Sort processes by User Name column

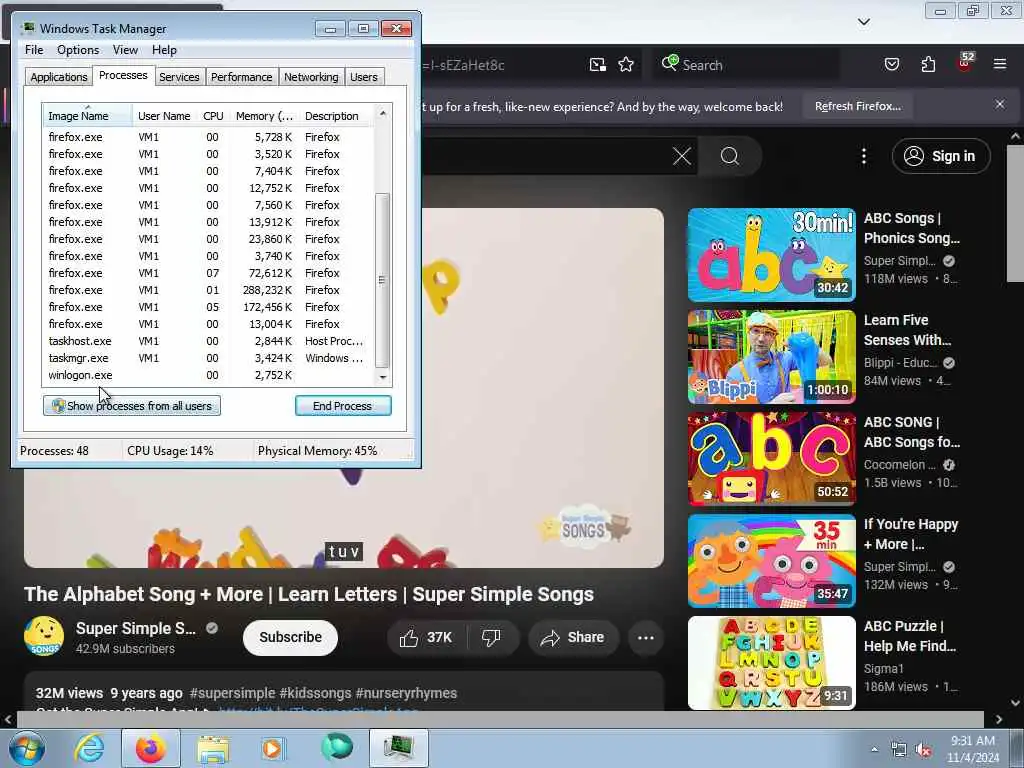[165, 116]
